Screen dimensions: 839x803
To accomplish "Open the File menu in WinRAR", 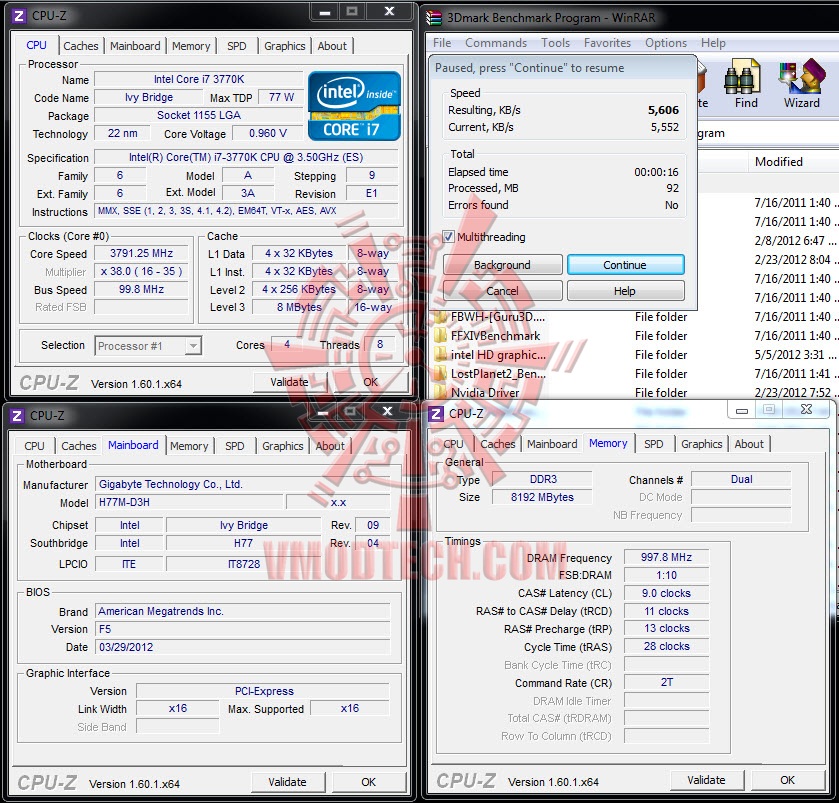I will pos(442,43).
